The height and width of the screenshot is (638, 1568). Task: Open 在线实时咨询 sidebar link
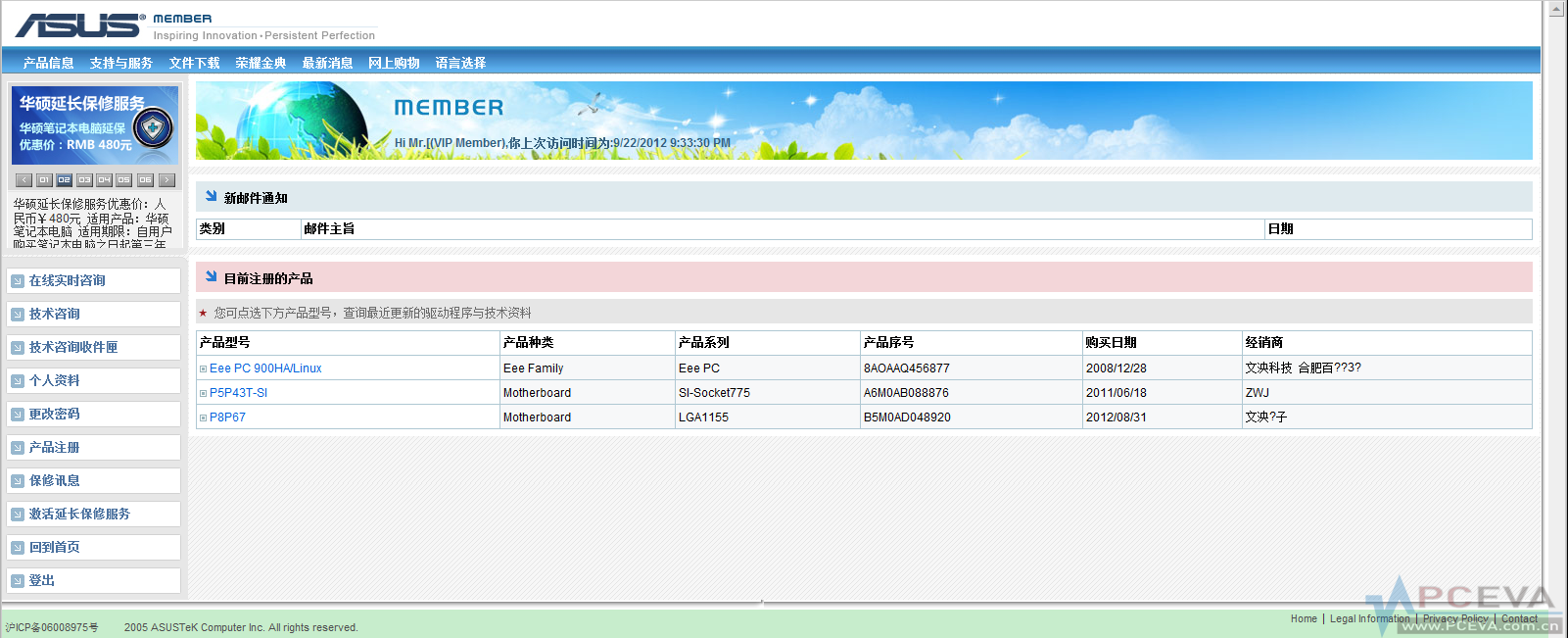tap(68, 280)
